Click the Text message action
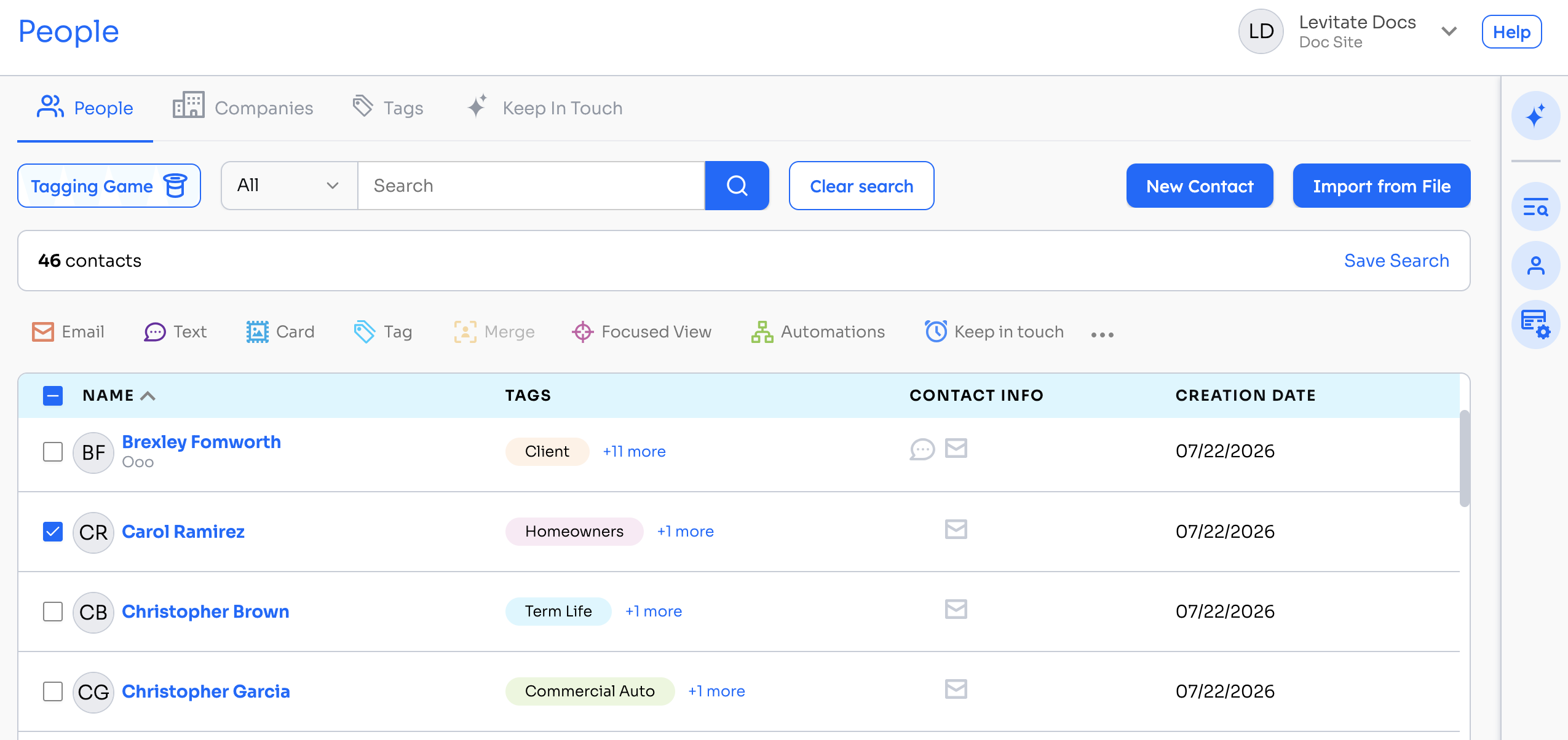The width and height of the screenshot is (1568, 740). (x=175, y=332)
